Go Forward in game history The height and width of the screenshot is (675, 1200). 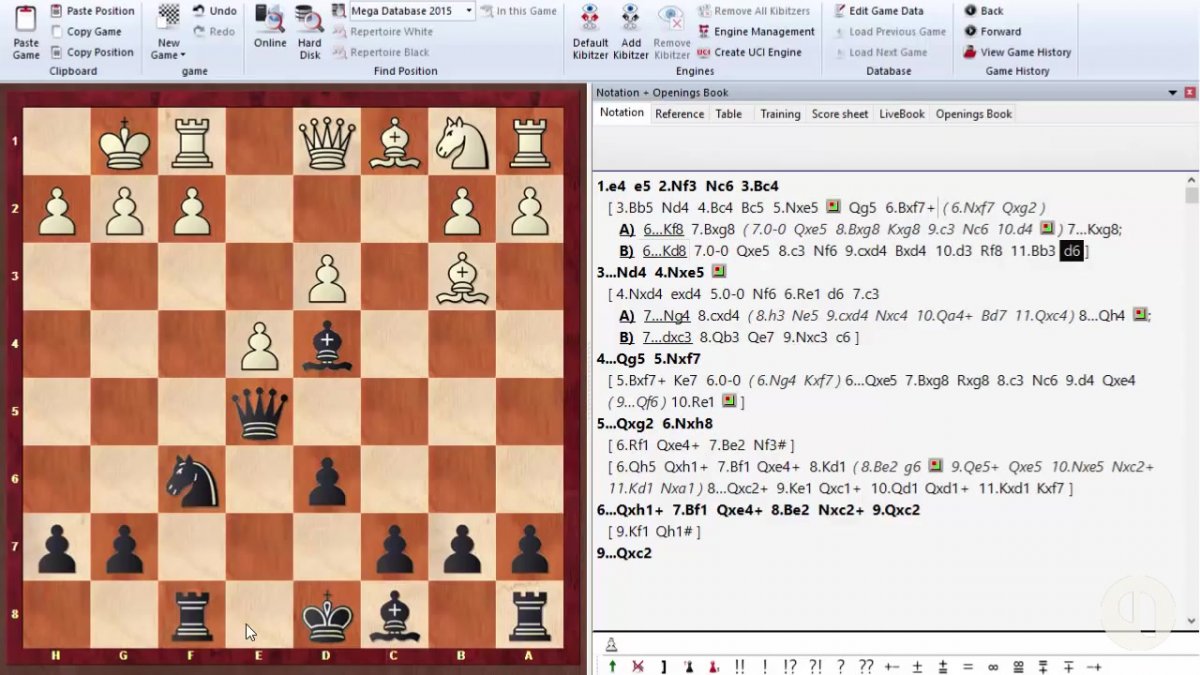point(993,32)
